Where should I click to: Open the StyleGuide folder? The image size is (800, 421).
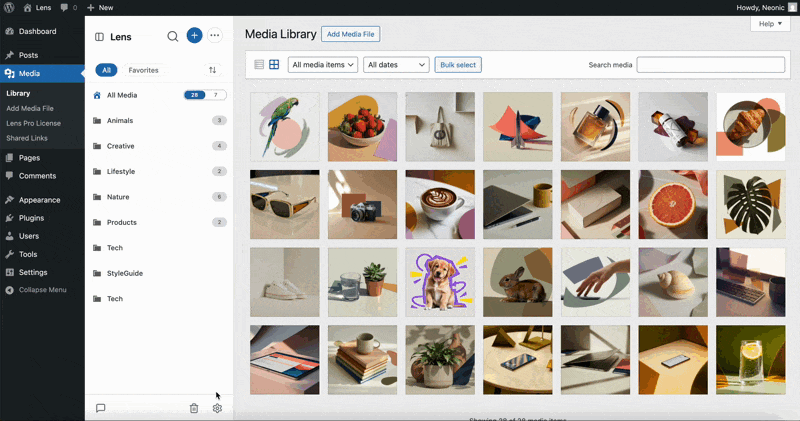159,274
